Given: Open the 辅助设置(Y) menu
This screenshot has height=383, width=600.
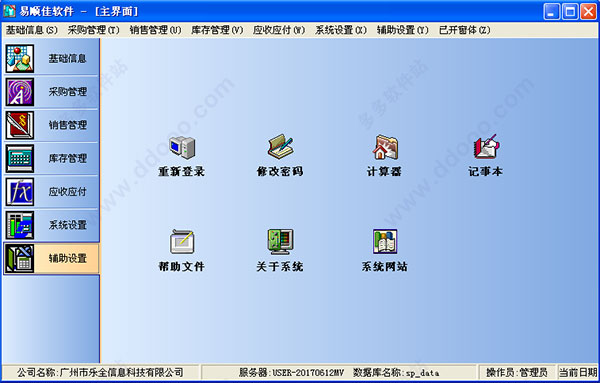Looking at the screenshot, I should pos(403,30).
